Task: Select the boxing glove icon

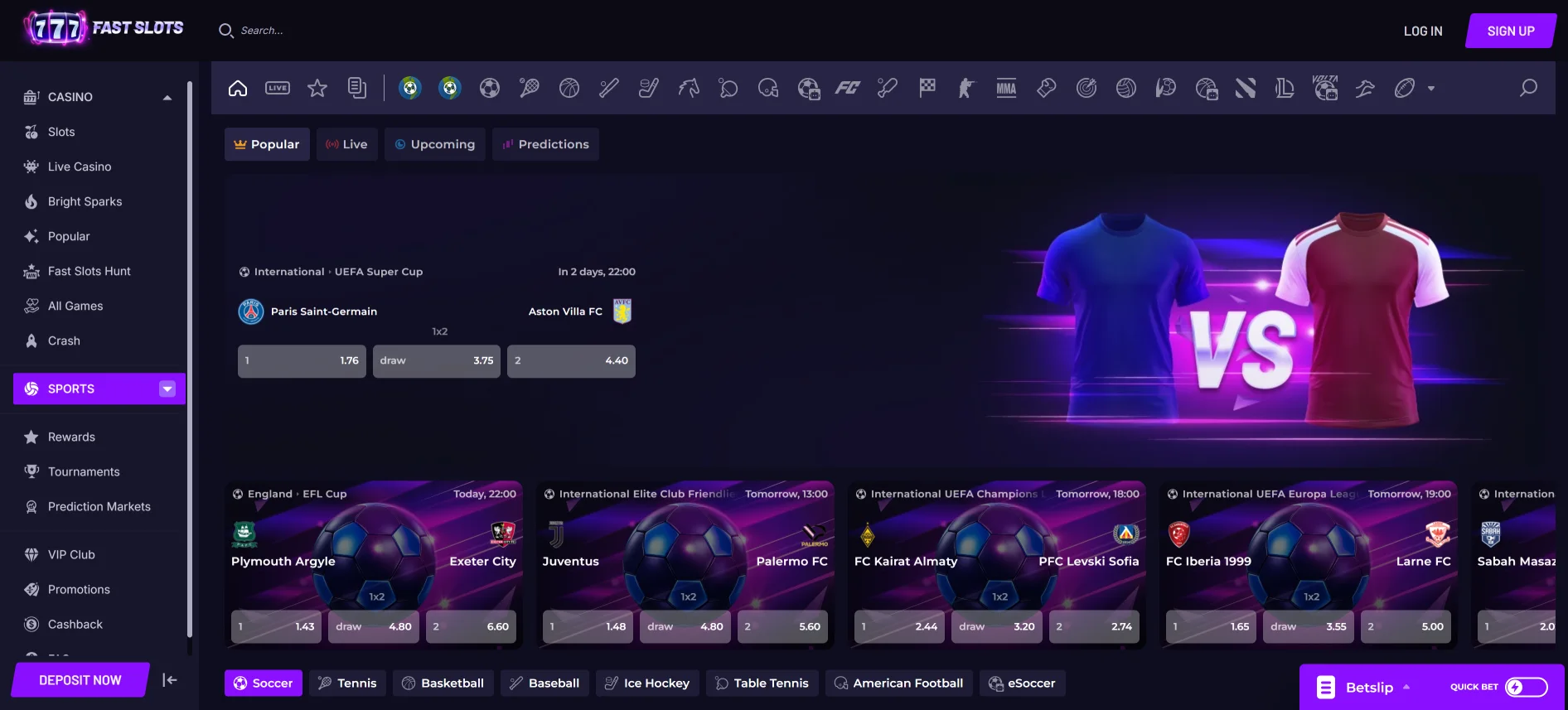Action: coord(1047,88)
